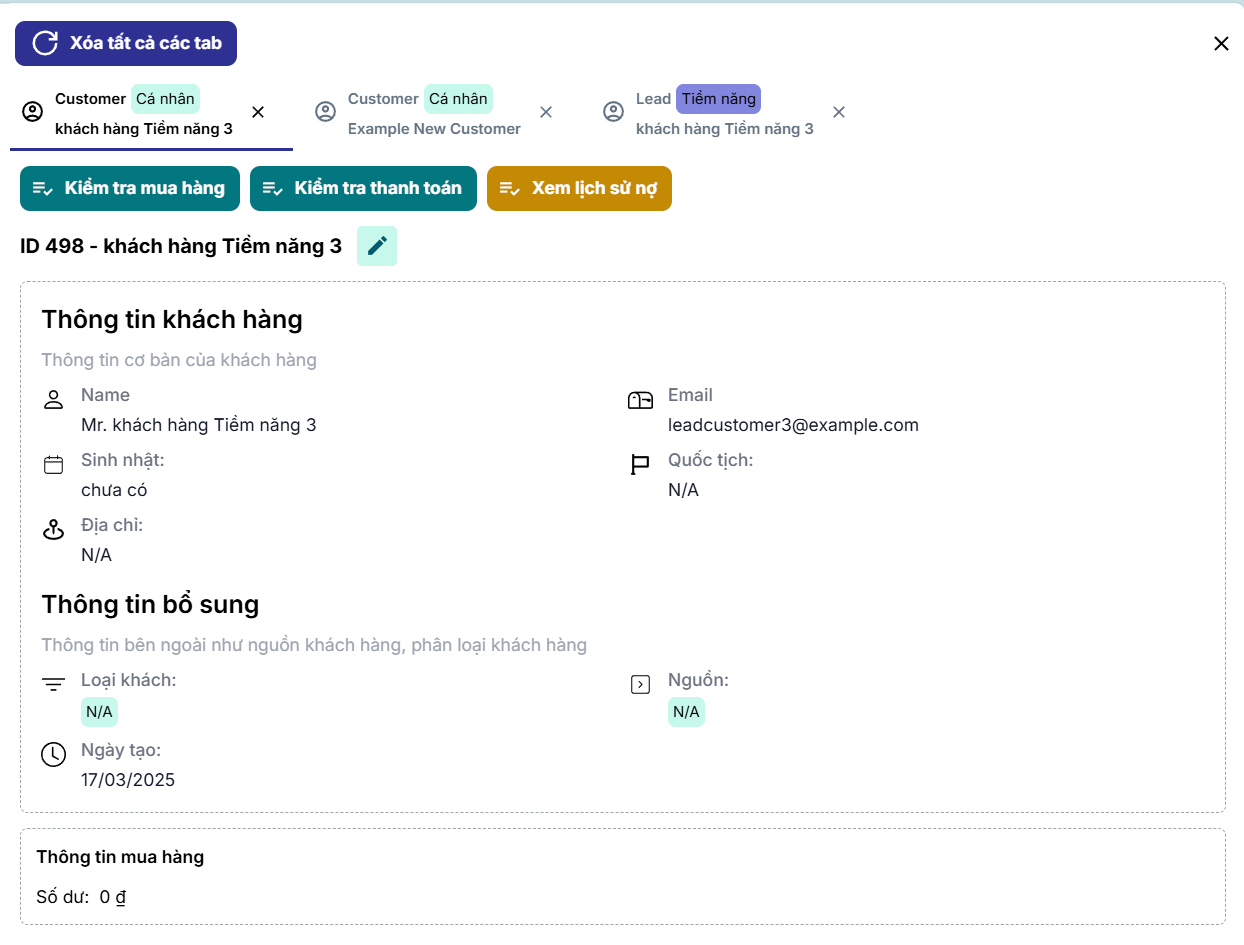Click the creation date 17/03/2025
Viewport: 1244px width, 945px height.
click(x=128, y=780)
